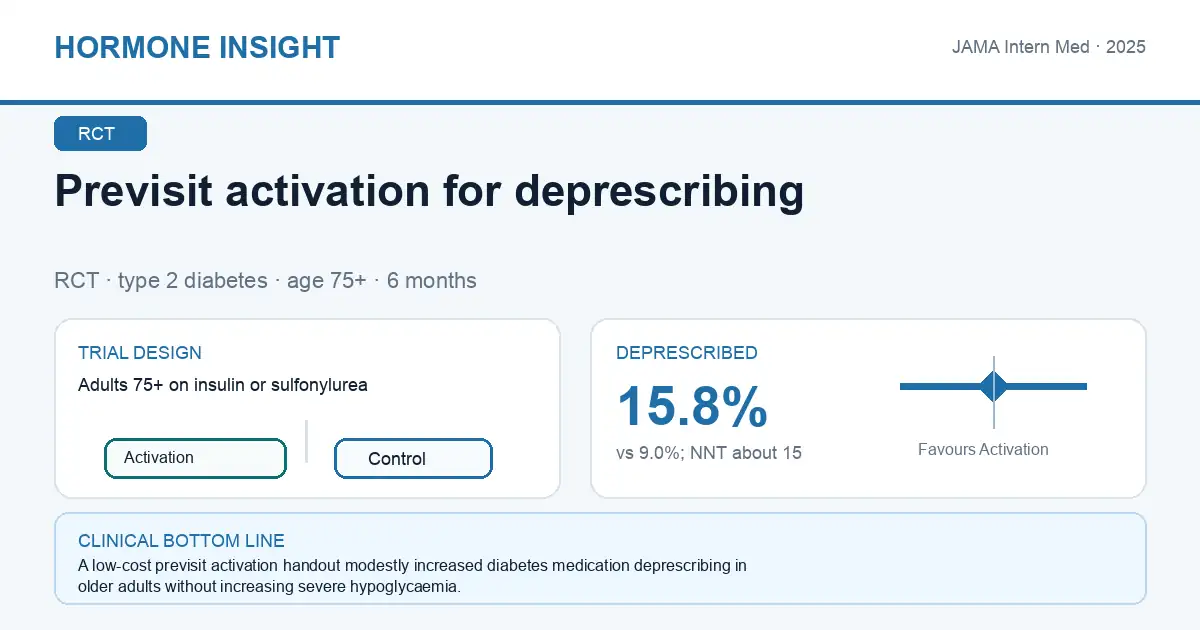Click the blue header divider bar
Viewport: 1200px width, 630px height.
pyautogui.click(x=600, y=102)
